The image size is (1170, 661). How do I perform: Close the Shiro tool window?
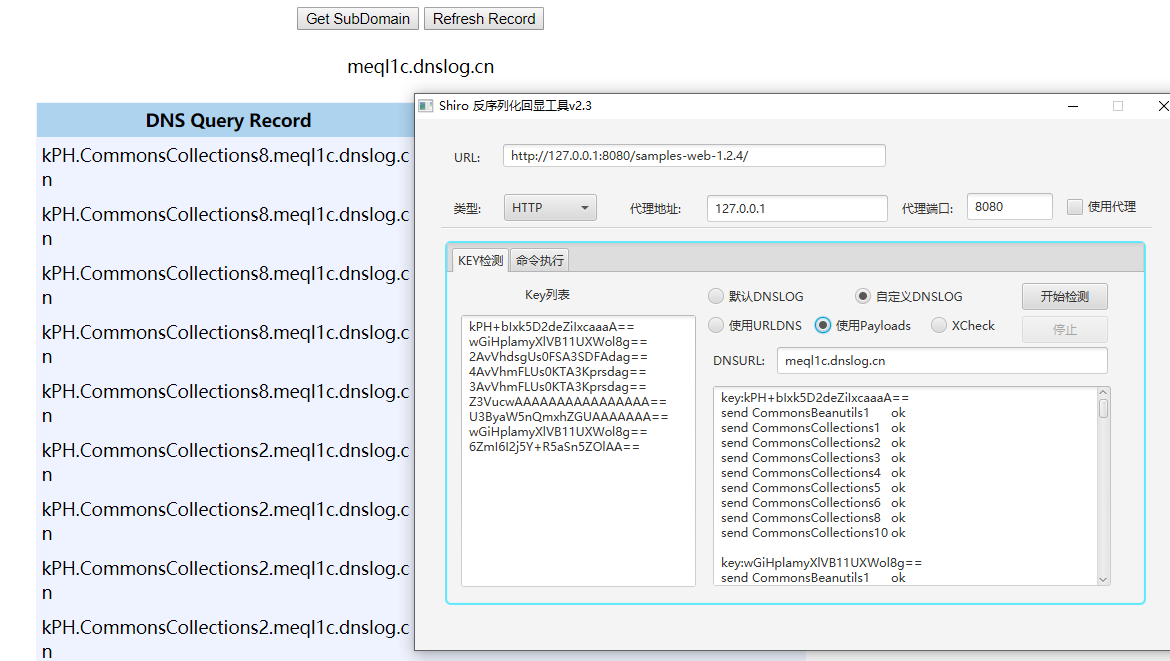pyautogui.click(x=1162, y=106)
